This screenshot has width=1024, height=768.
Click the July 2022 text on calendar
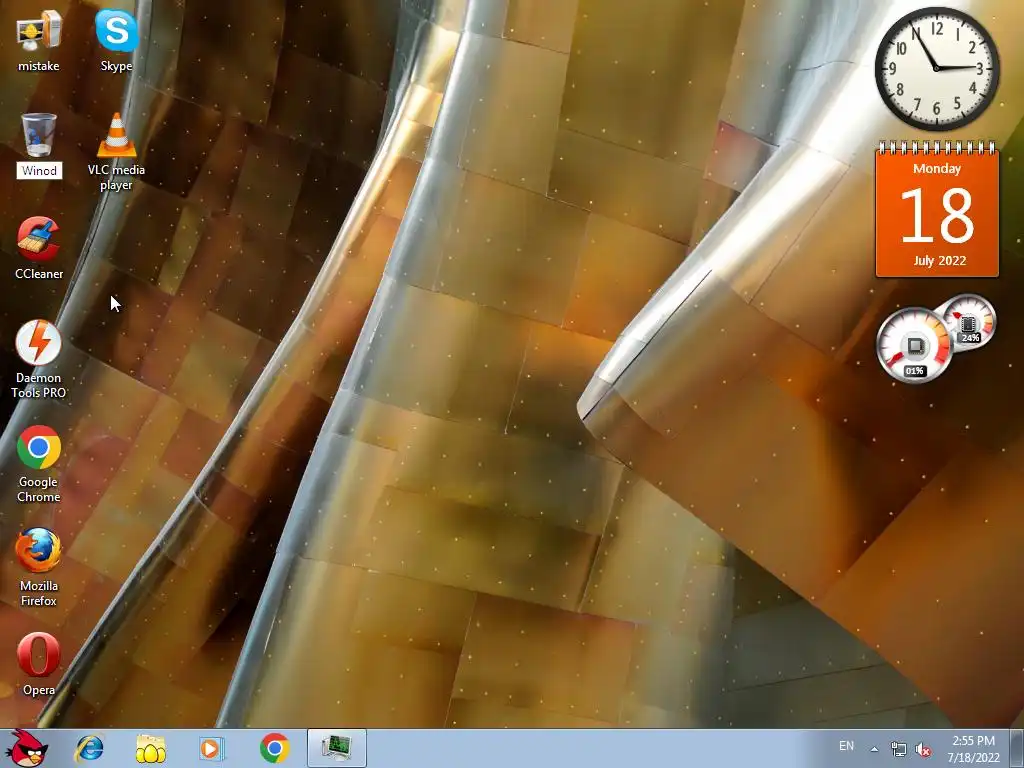point(940,260)
